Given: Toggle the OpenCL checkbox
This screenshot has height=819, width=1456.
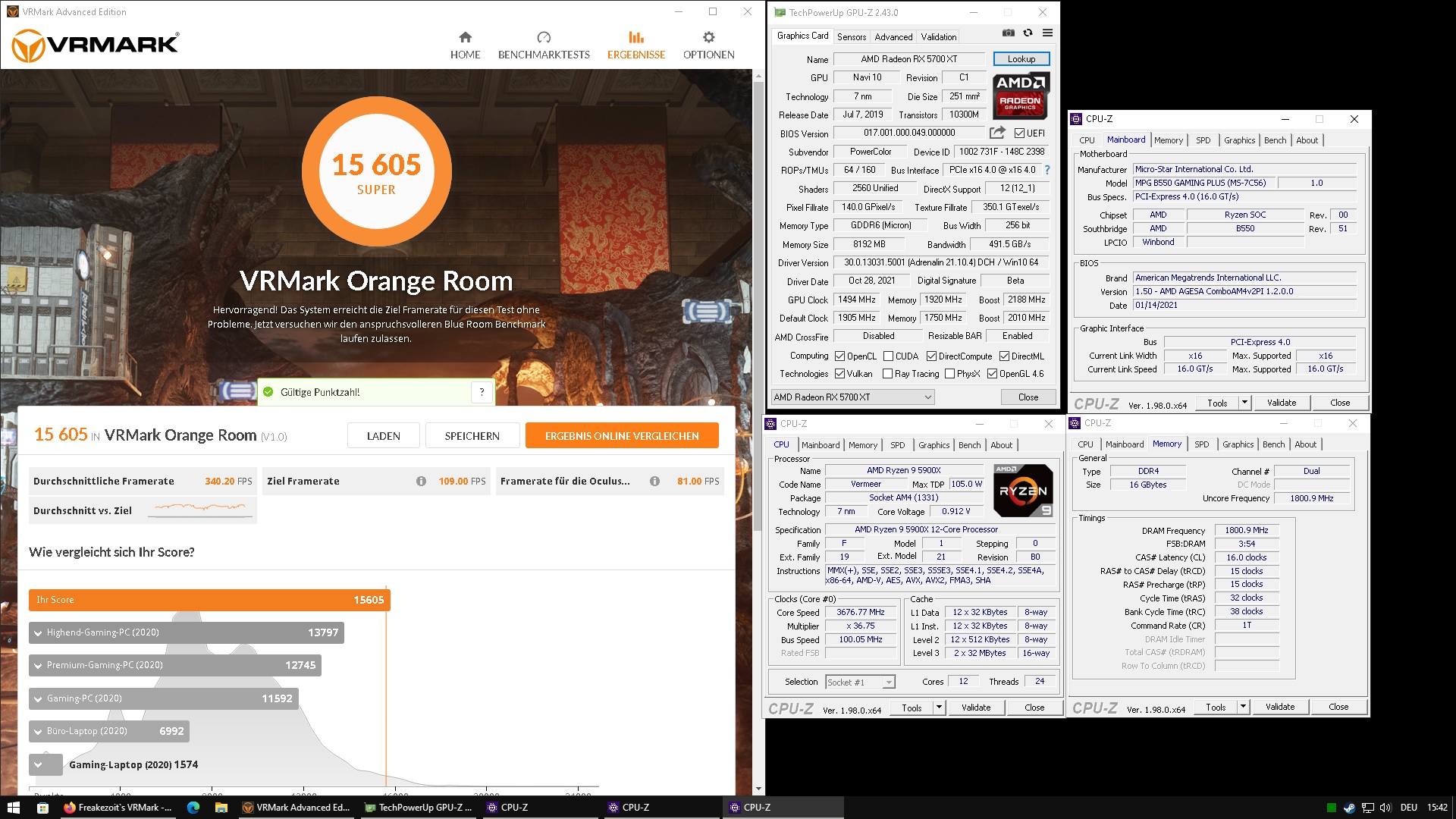Looking at the screenshot, I should (x=839, y=356).
